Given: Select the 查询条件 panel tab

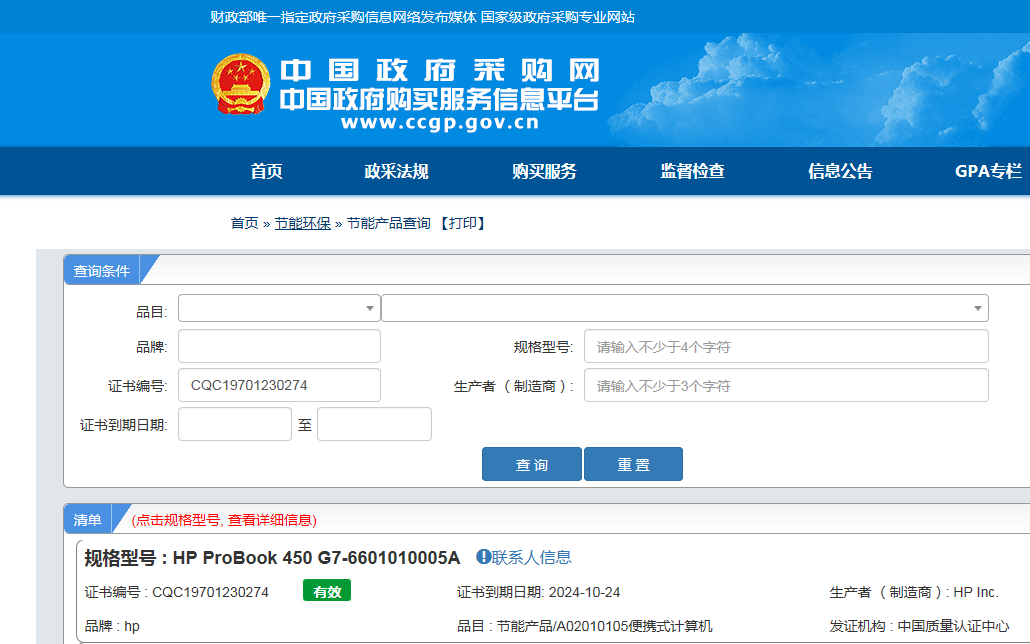Looking at the screenshot, I should point(102,270).
